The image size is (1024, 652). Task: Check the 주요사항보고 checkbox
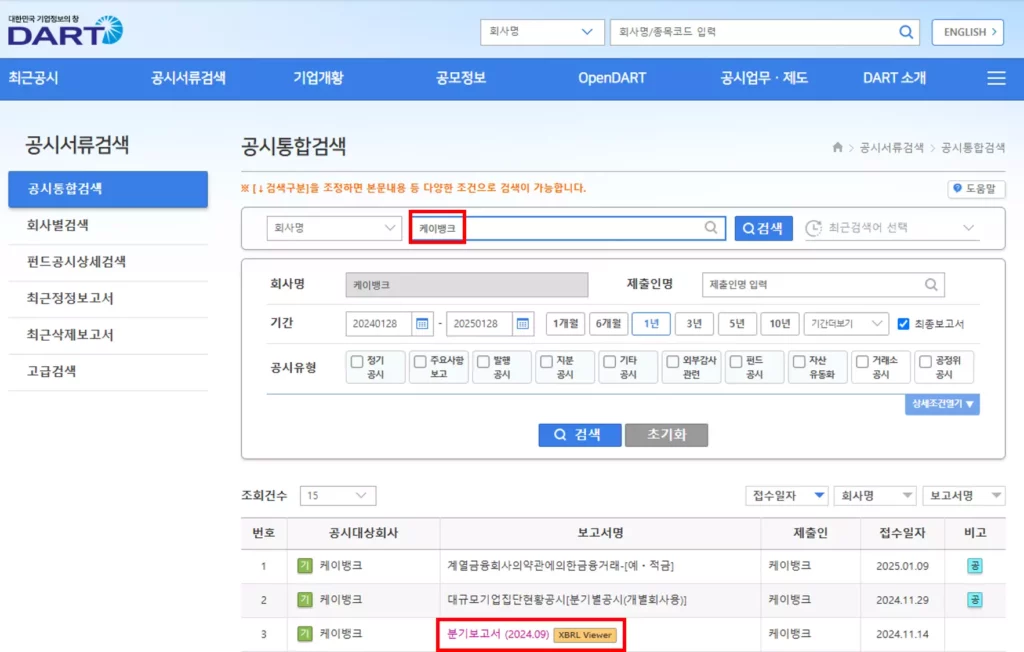420,361
